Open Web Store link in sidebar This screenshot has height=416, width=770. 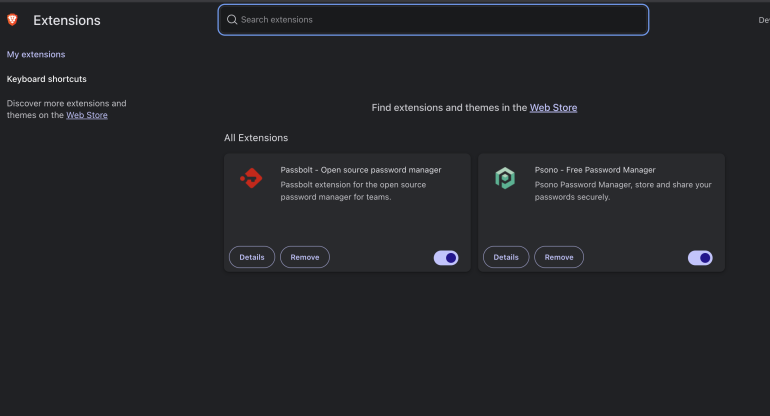click(87, 115)
